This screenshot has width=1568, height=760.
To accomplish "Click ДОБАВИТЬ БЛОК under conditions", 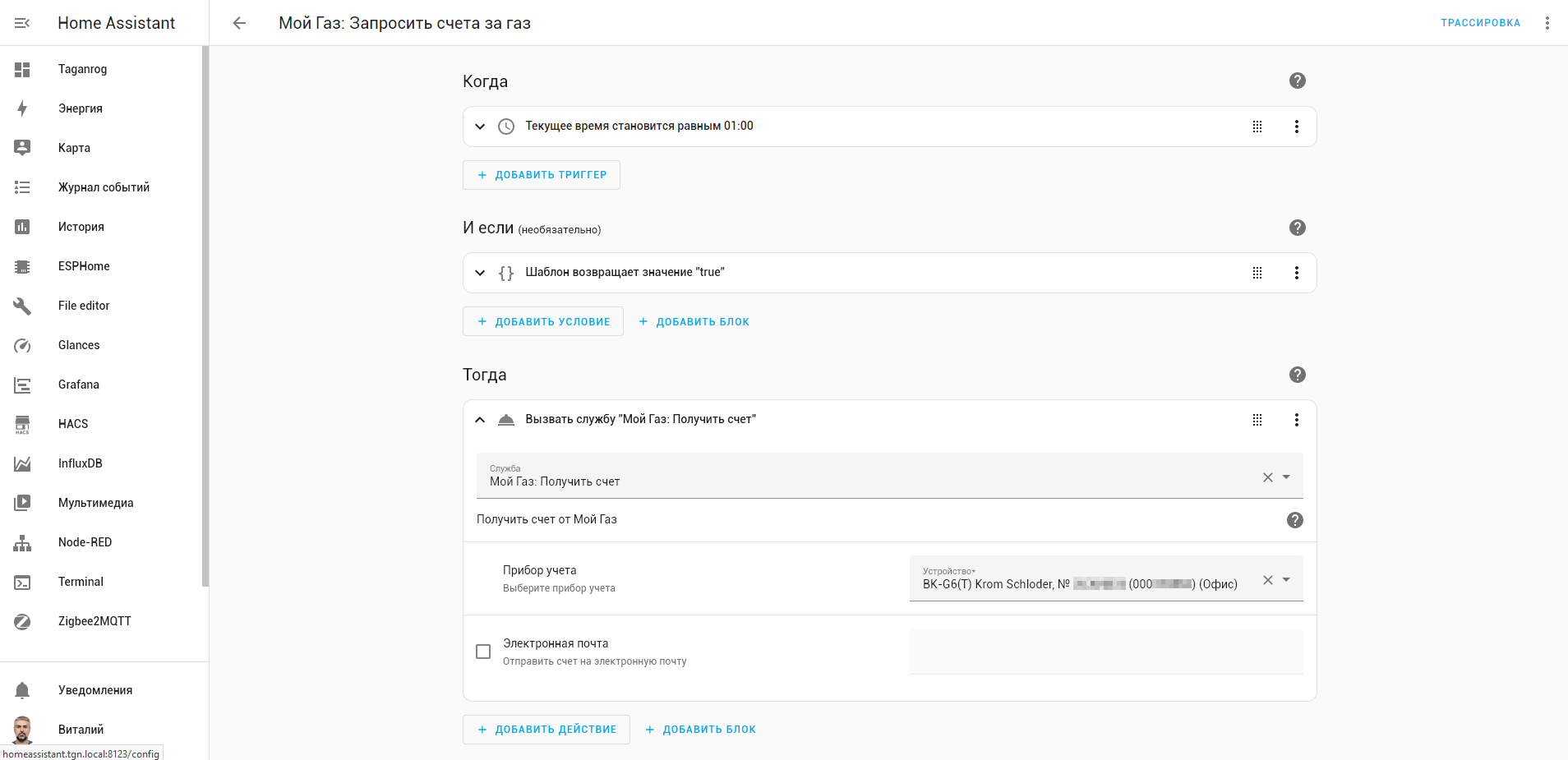I will point(694,321).
